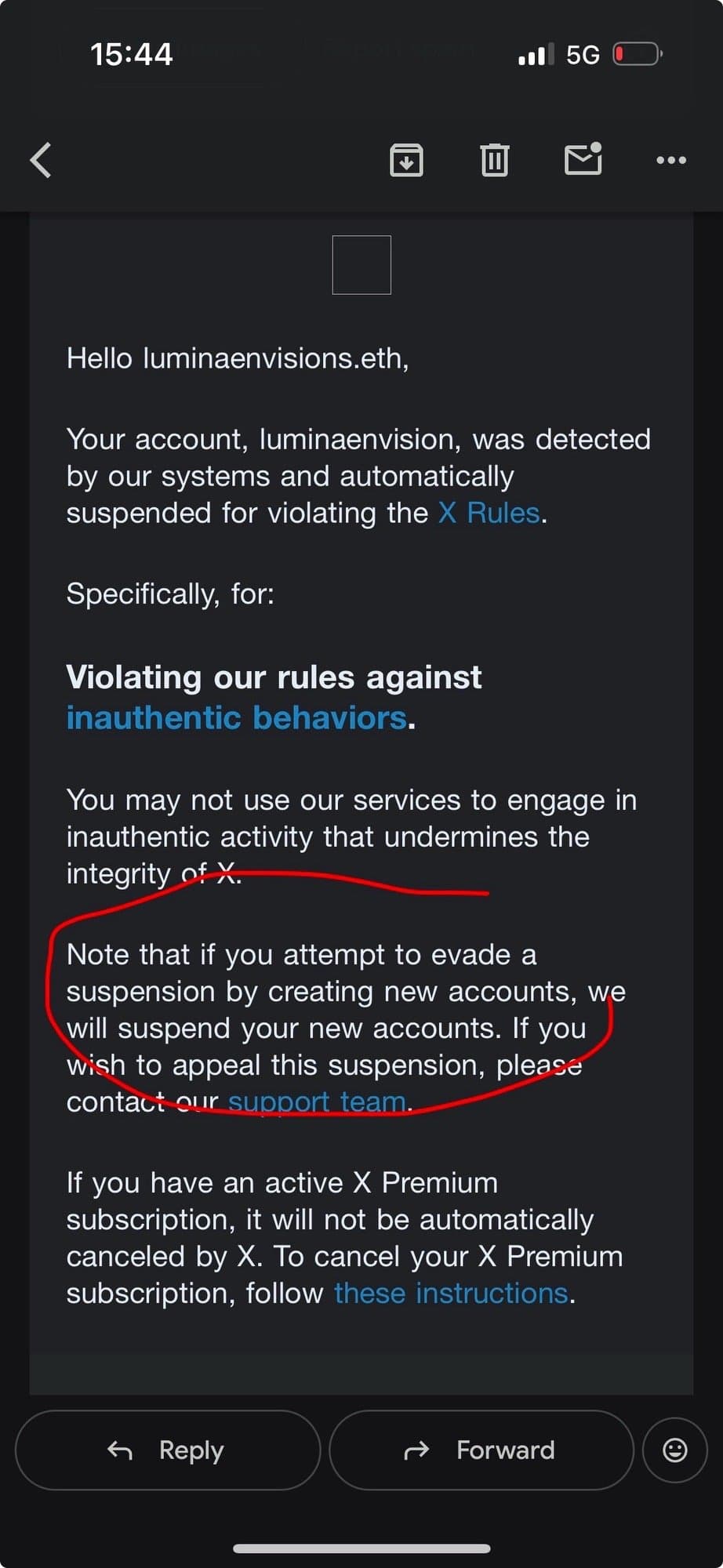Image resolution: width=723 pixels, height=1568 pixels.
Task: Open the these instructions link
Action: click(x=451, y=1293)
